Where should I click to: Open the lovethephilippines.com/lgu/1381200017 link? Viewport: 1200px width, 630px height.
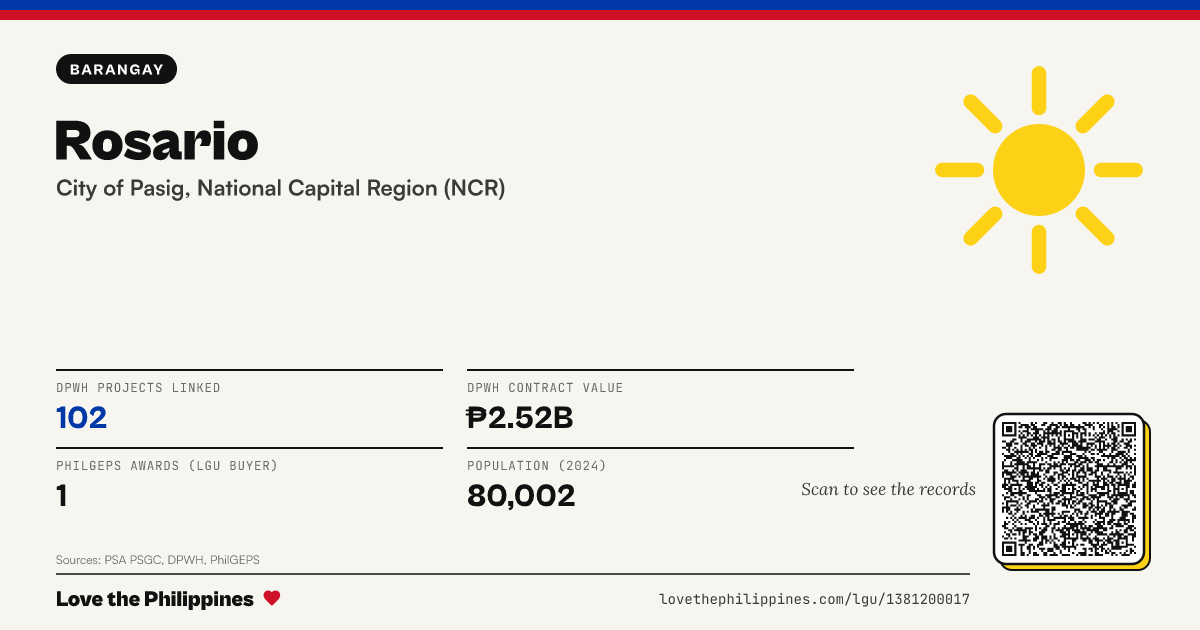(x=814, y=600)
